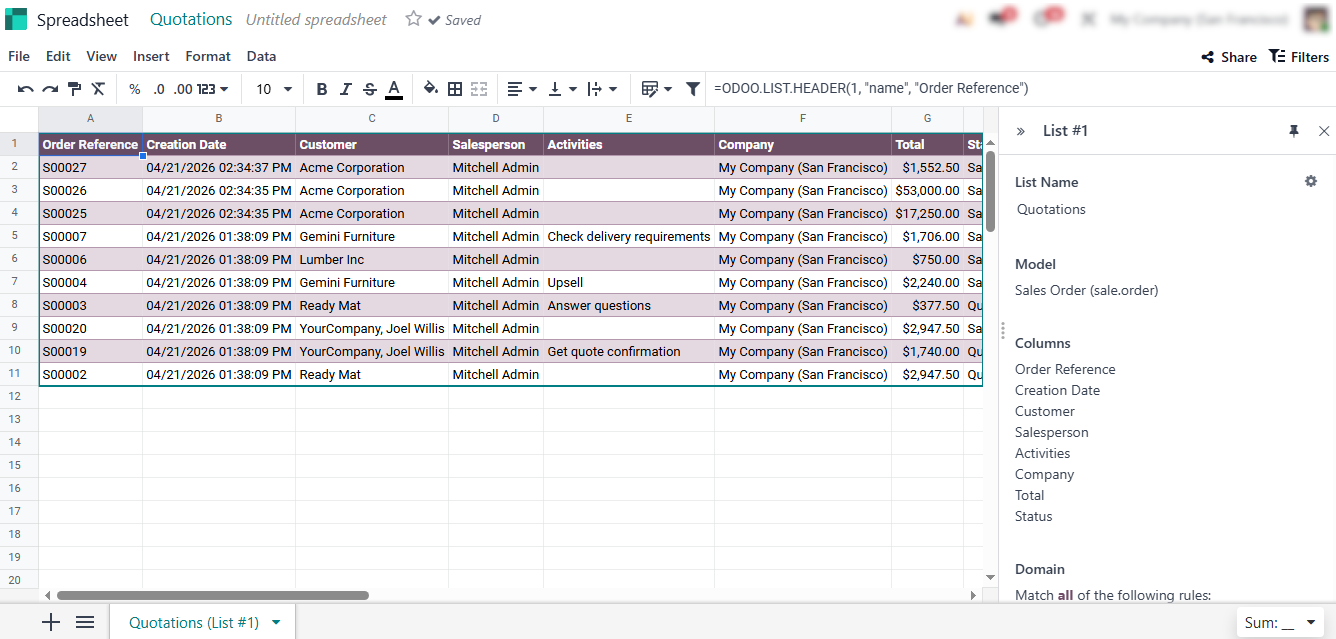
Task: Click the Share button
Action: pos(1229,57)
